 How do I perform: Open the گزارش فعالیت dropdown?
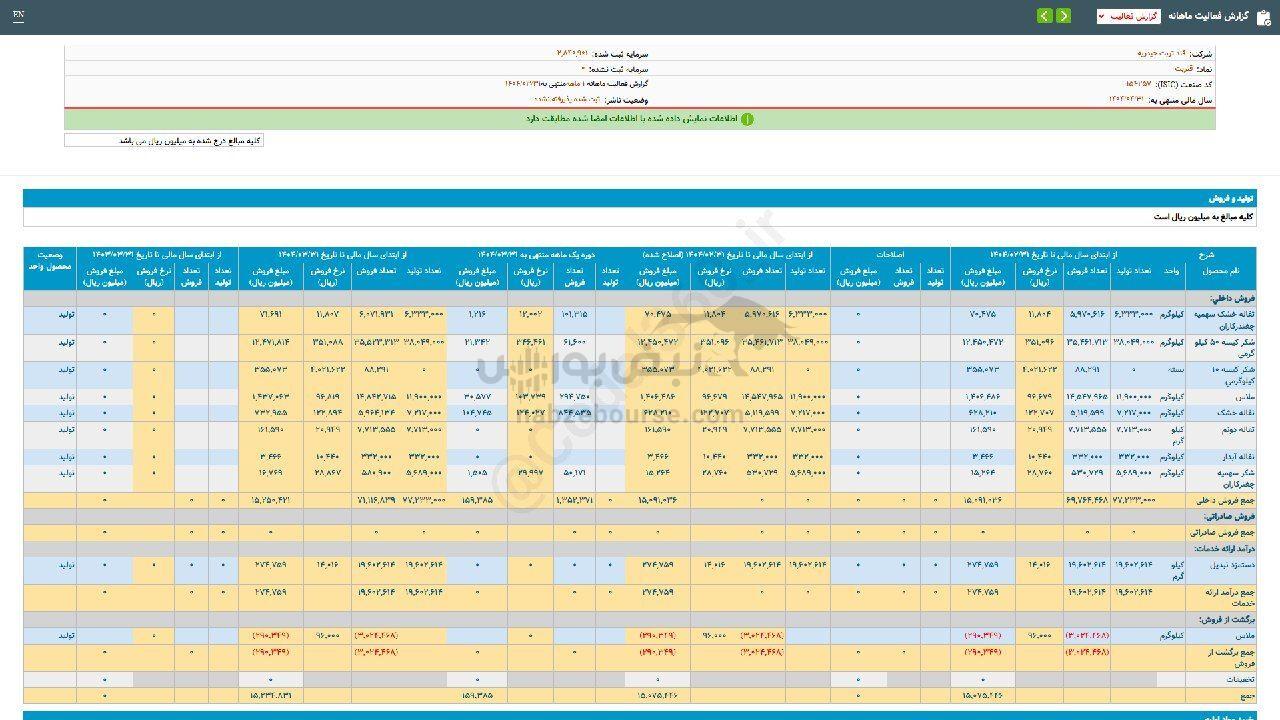click(x=1128, y=16)
